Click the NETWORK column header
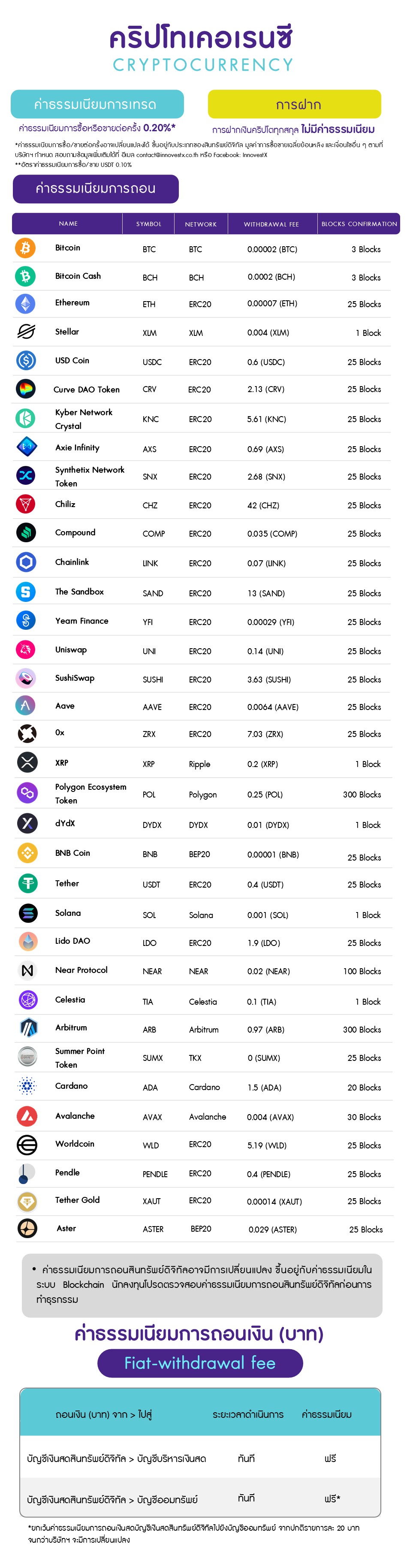This screenshot has height=1568, width=410. [201, 224]
